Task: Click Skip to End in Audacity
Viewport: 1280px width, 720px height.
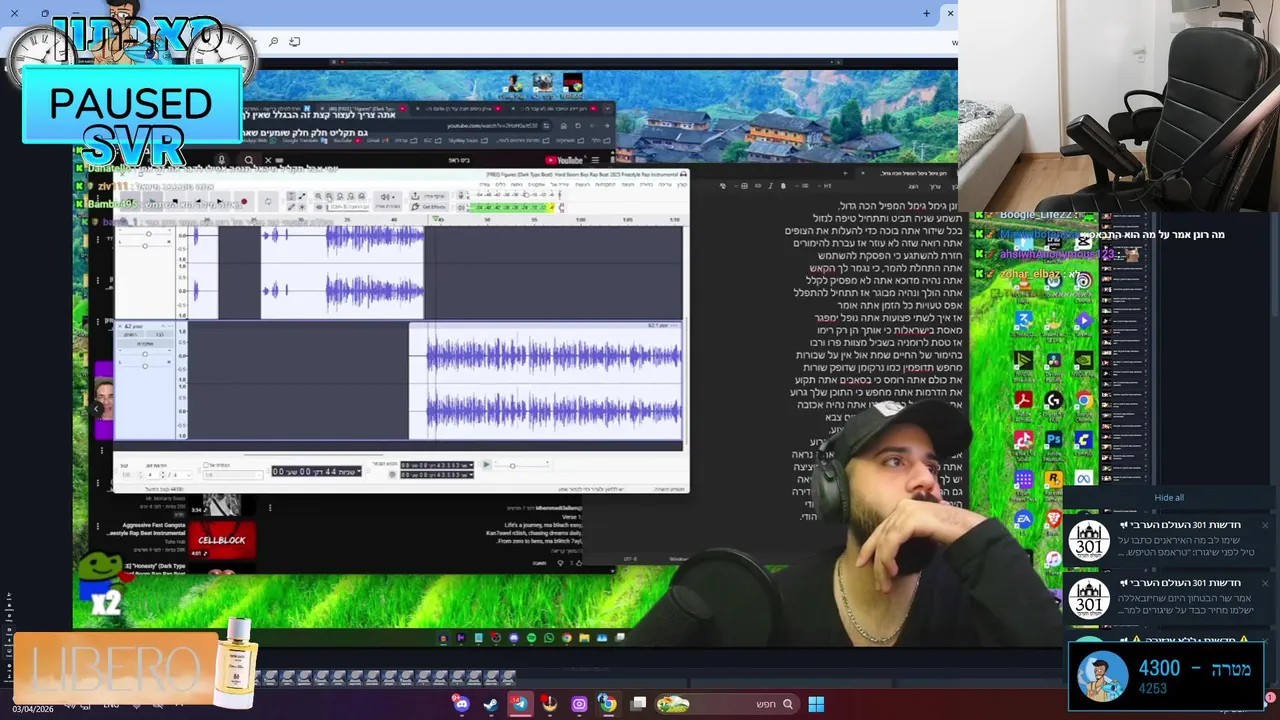Action: (x=220, y=200)
